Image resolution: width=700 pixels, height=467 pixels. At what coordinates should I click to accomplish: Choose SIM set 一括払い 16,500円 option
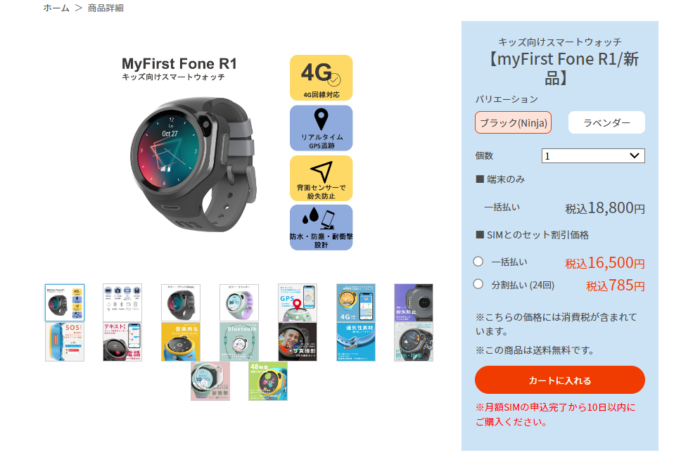478,262
